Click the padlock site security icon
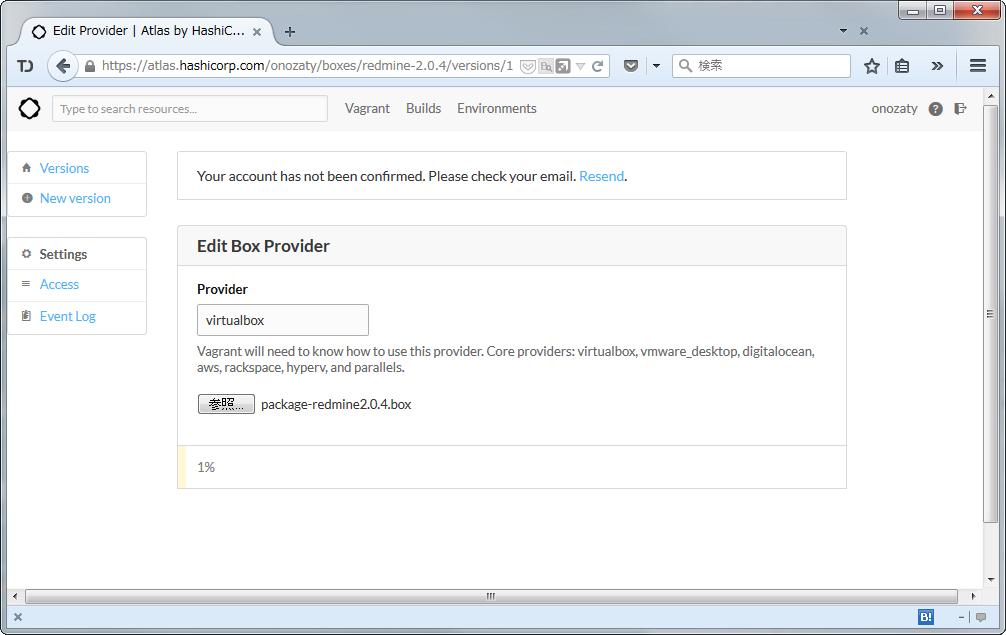This screenshot has height=635, width=1006. 90,66
